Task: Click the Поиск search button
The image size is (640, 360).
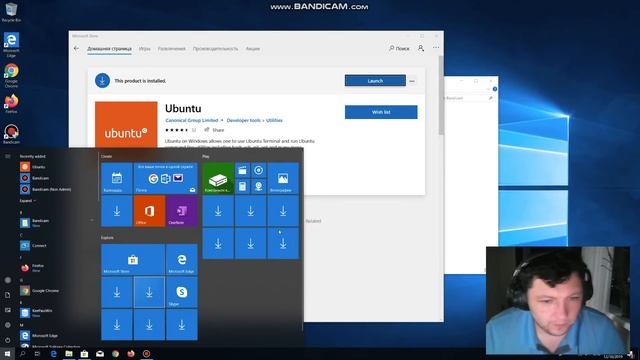Action: pos(399,48)
